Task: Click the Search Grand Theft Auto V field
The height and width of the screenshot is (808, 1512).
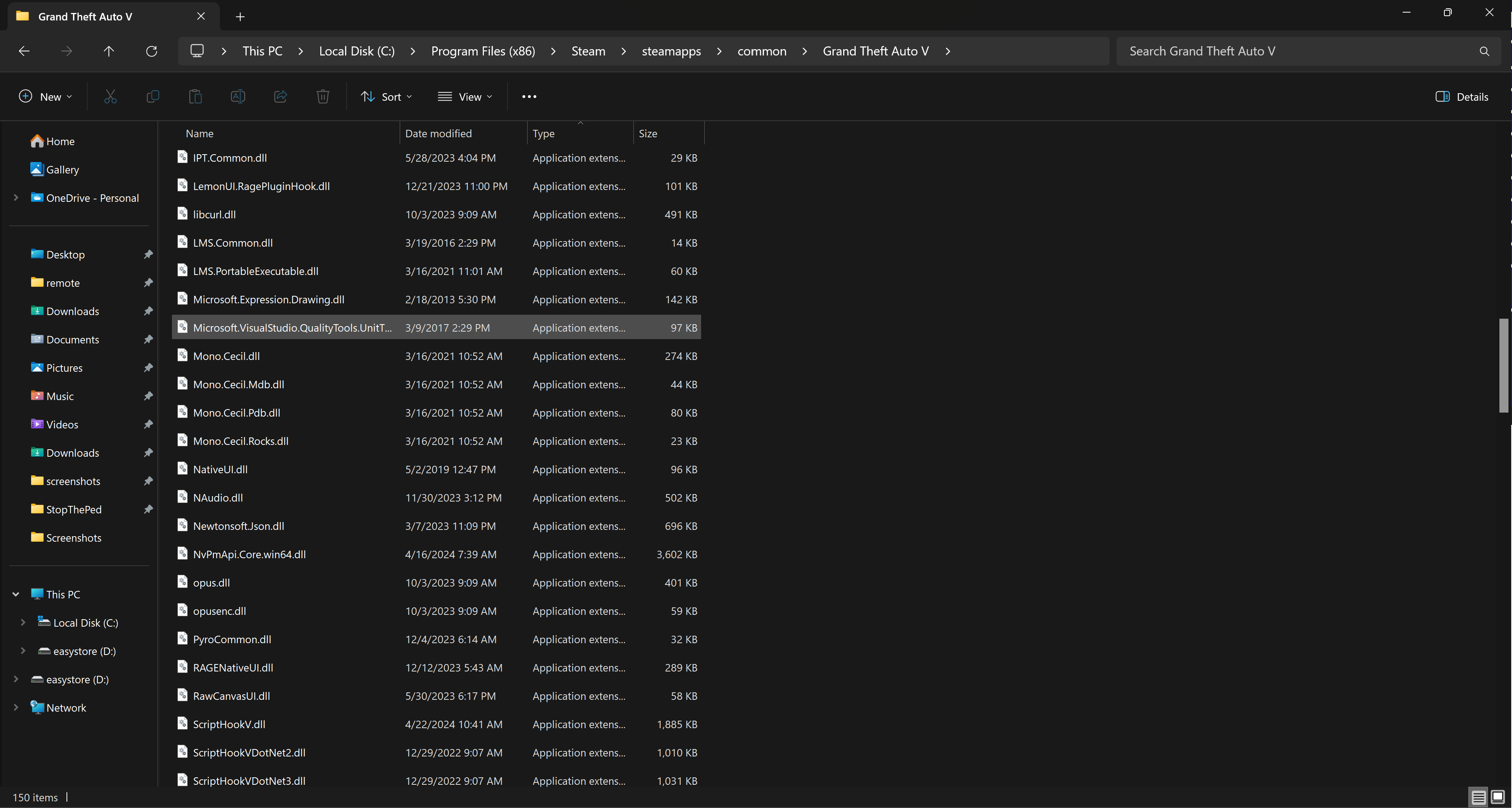Action: click(x=1297, y=51)
